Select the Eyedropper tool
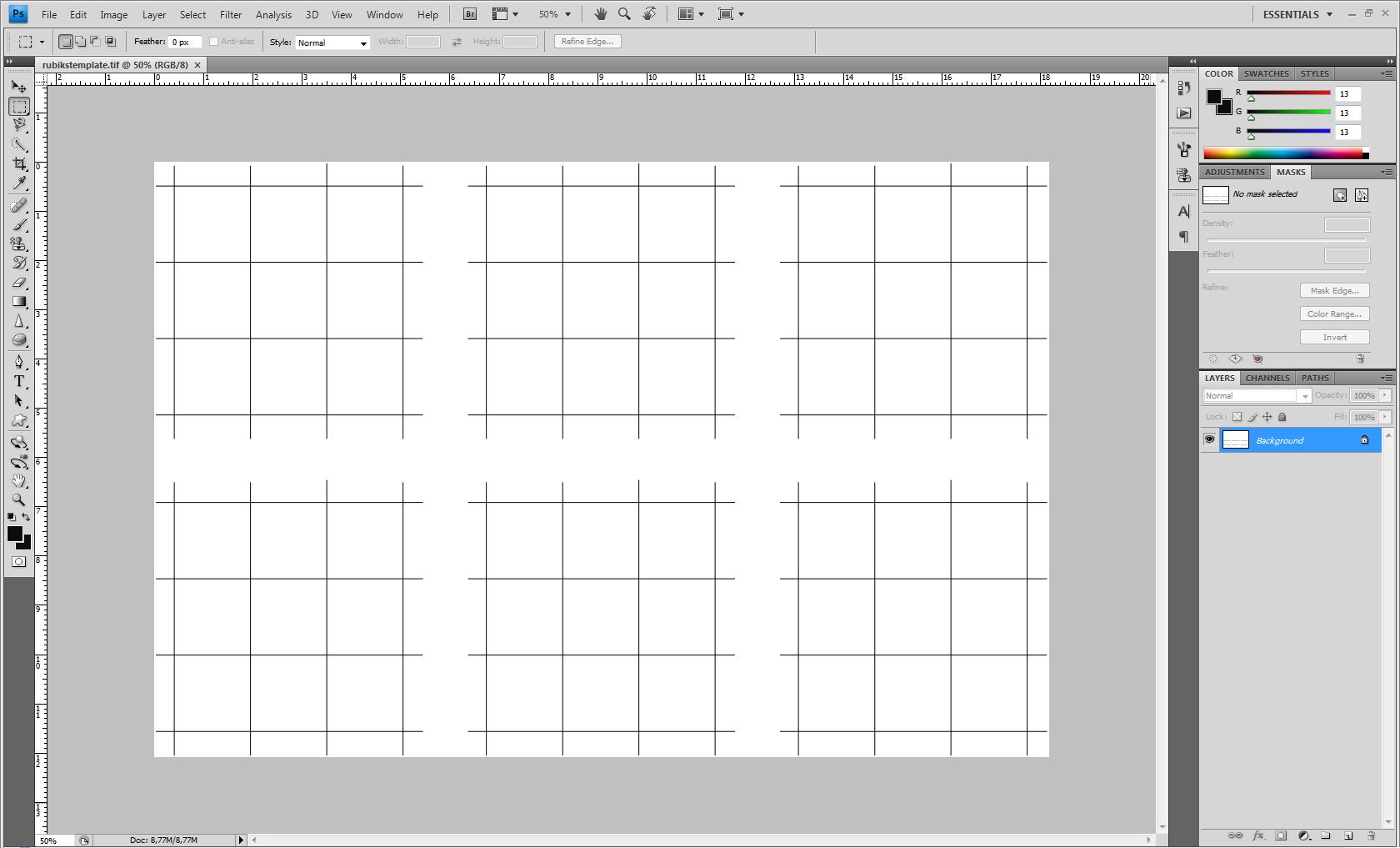This screenshot has height=848, width=1400. [19, 183]
